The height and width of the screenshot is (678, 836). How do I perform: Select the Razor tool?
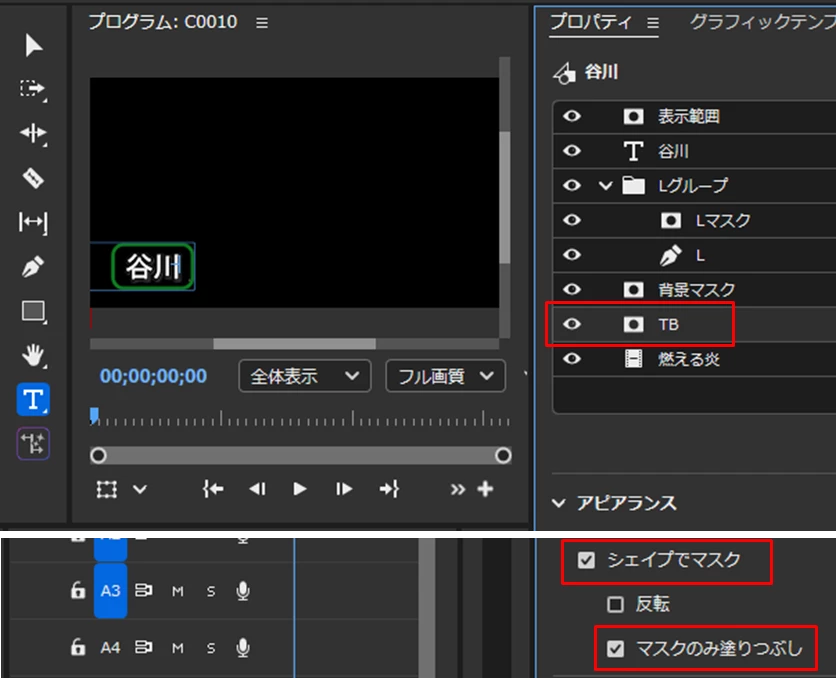pos(33,178)
